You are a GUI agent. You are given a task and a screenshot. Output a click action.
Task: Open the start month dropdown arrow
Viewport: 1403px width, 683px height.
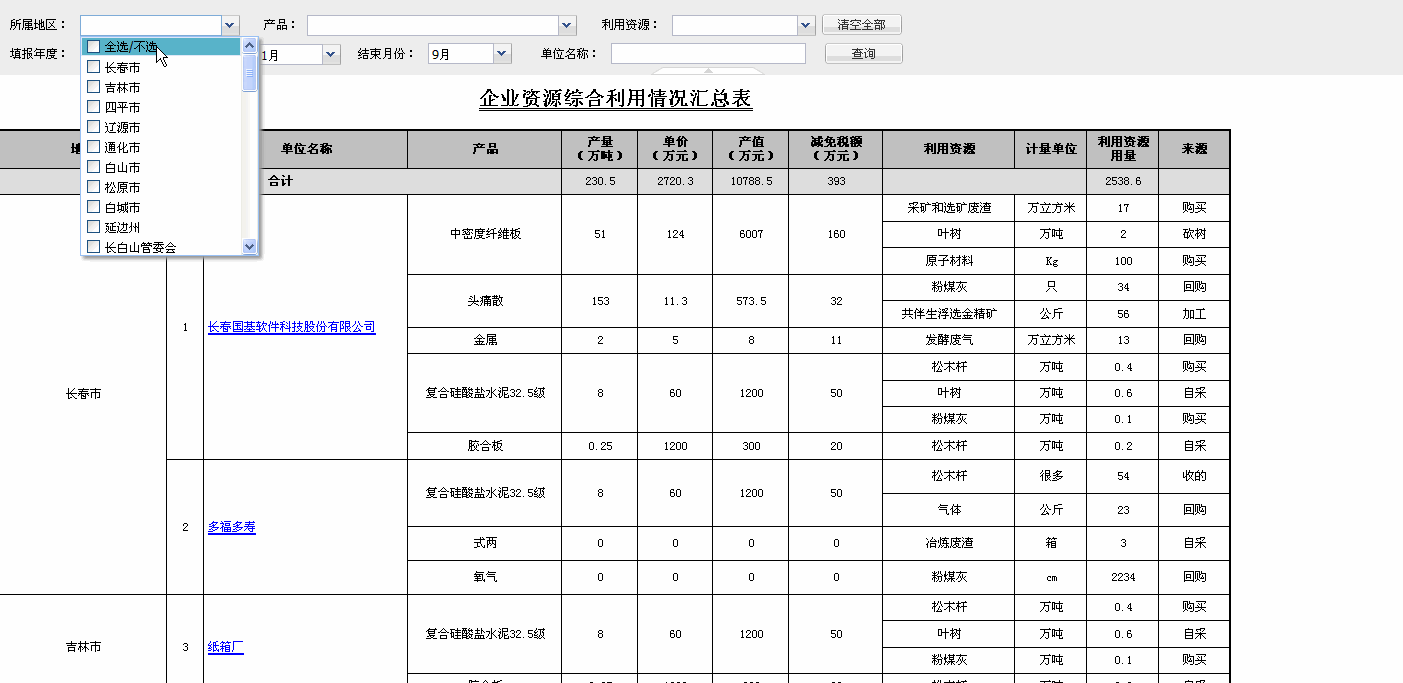pyautogui.click(x=332, y=54)
